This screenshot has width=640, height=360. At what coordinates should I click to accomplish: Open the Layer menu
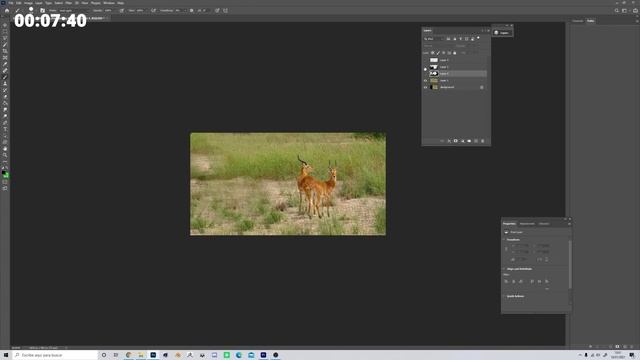[39, 3]
